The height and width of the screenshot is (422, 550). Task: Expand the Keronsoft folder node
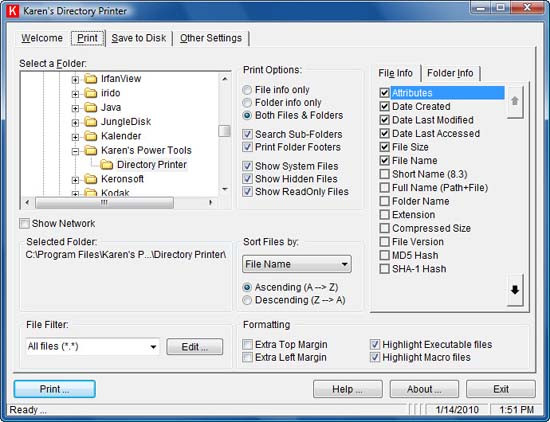pos(75,180)
